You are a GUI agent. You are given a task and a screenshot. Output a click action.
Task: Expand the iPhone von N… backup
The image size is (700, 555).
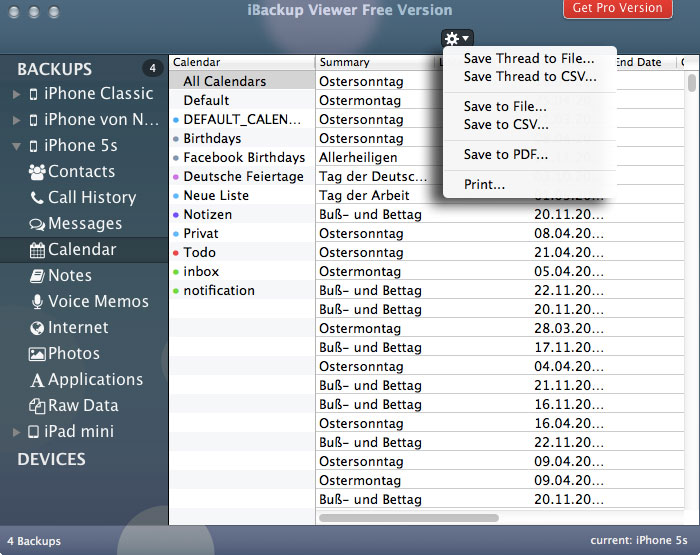(x=17, y=120)
